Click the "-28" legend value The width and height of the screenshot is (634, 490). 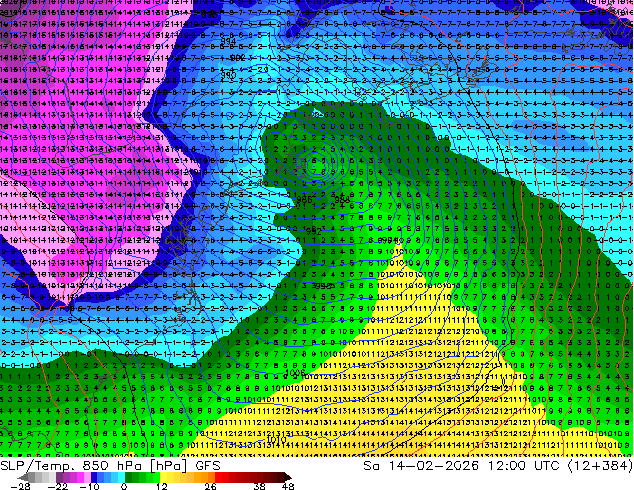20,486
